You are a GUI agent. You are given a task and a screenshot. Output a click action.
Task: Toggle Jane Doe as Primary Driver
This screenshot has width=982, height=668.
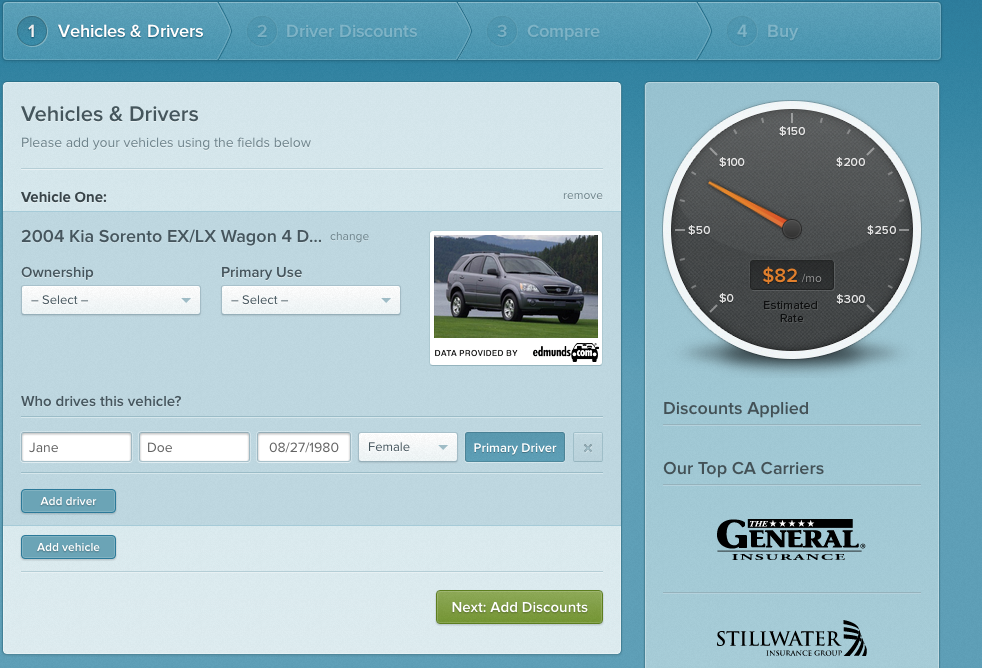514,447
